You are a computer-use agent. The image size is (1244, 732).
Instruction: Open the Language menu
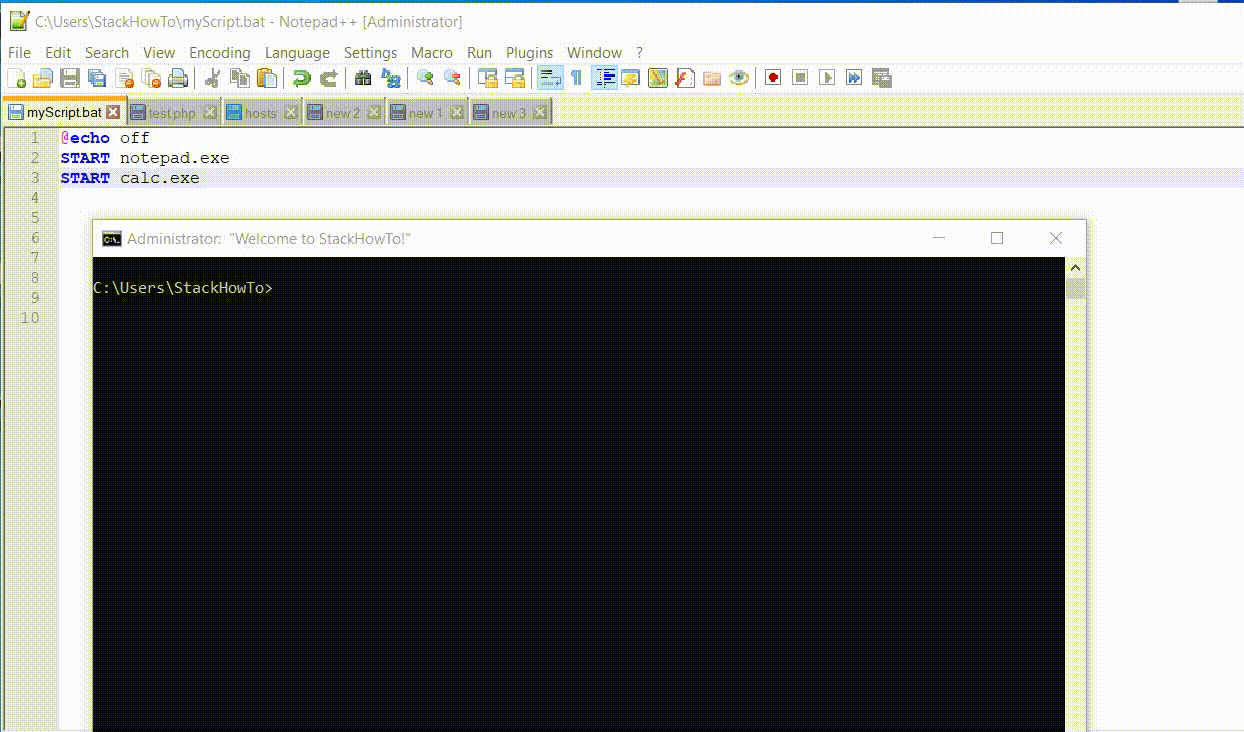tap(297, 52)
